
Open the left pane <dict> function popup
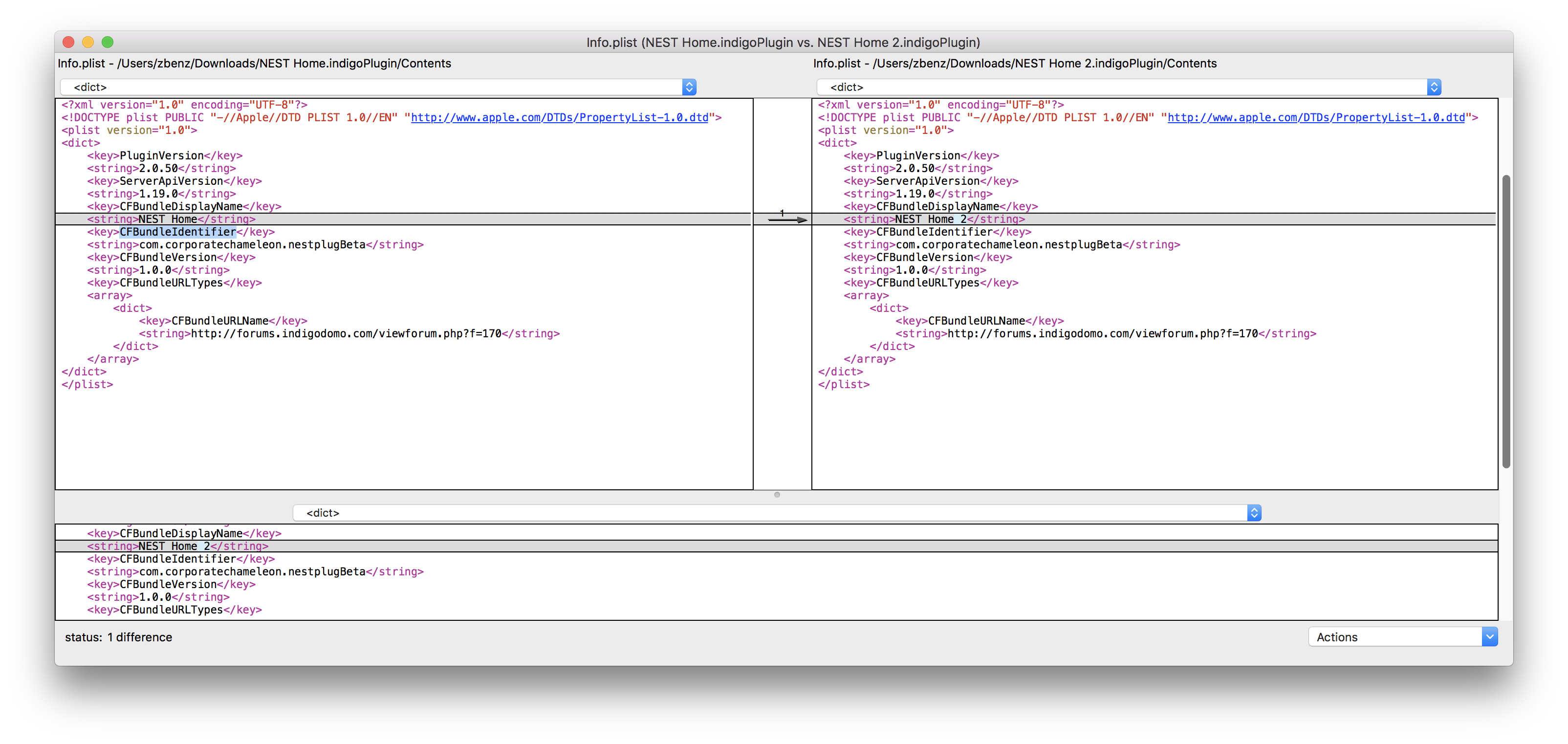[x=378, y=87]
